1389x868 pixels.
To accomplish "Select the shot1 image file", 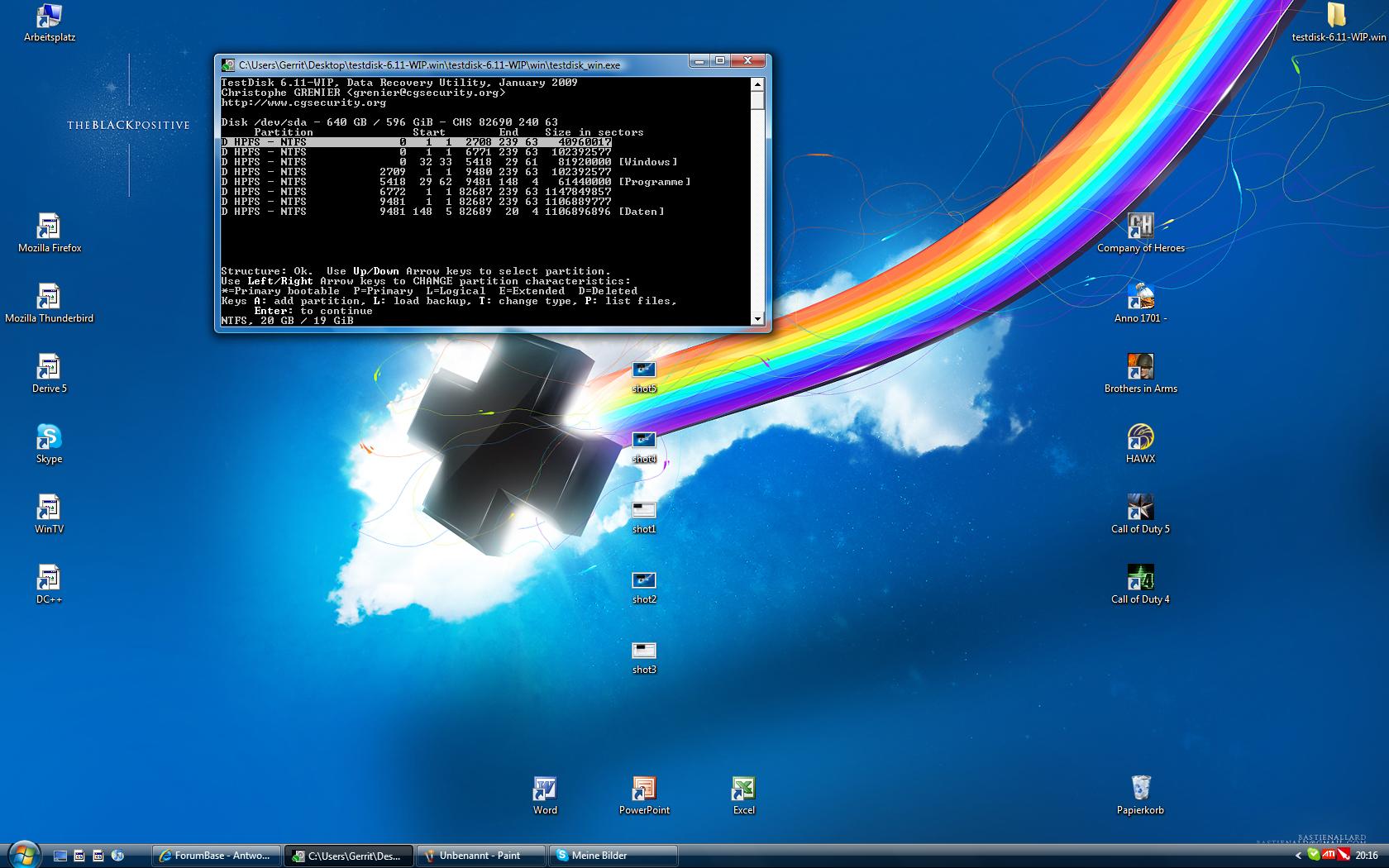I will [644, 517].
